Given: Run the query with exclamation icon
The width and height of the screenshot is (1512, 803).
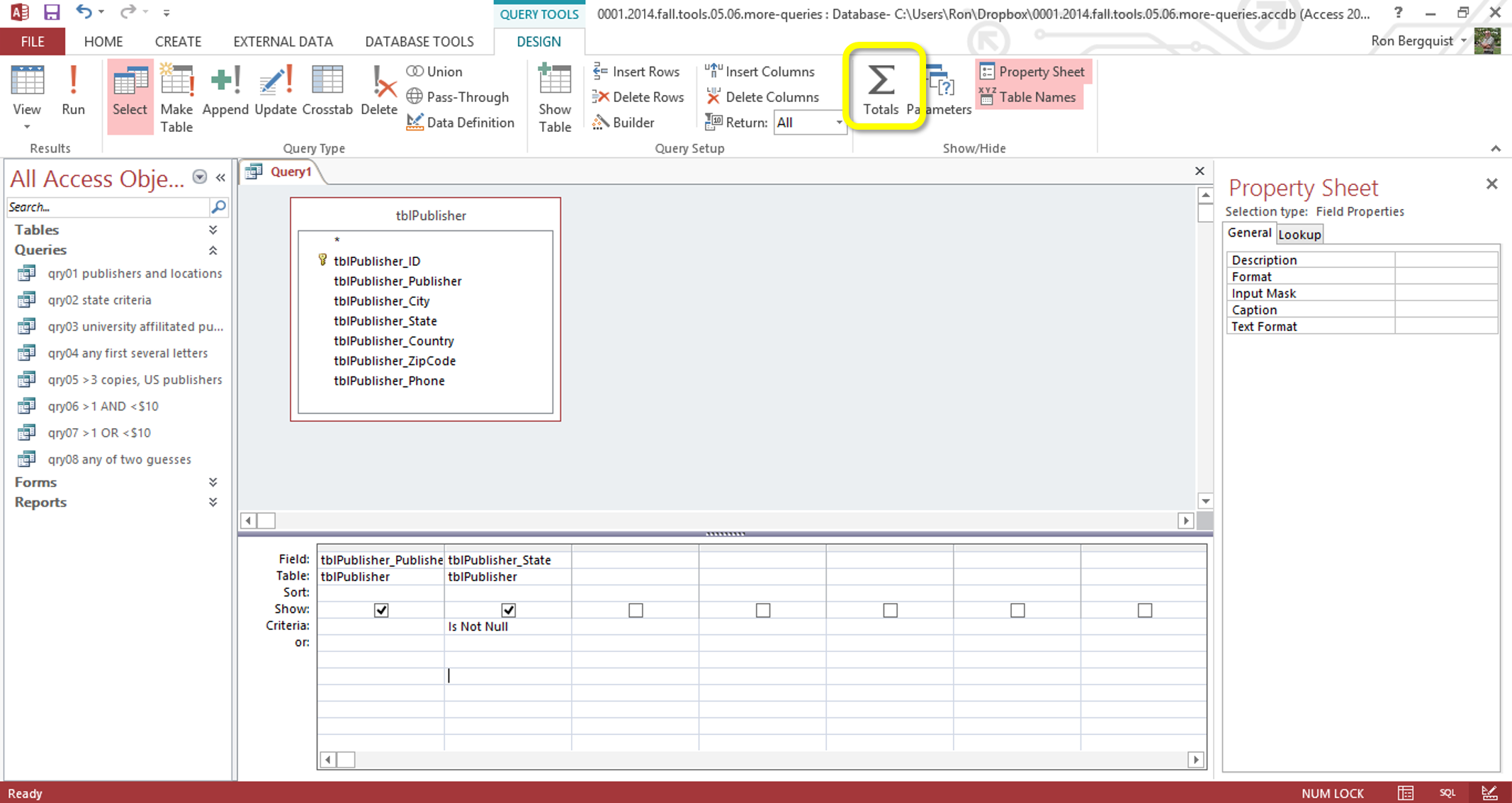Looking at the screenshot, I should click(73, 90).
